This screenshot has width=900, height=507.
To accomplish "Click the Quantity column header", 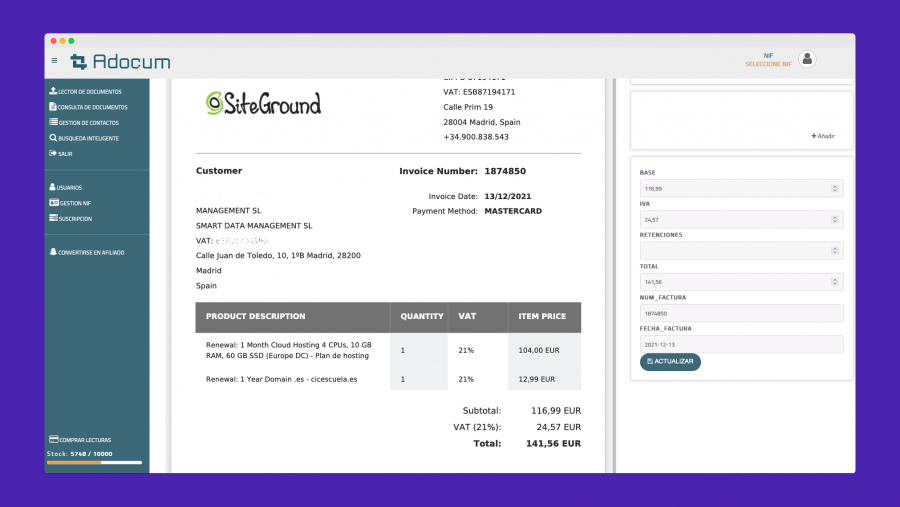I will pyautogui.click(x=422, y=316).
